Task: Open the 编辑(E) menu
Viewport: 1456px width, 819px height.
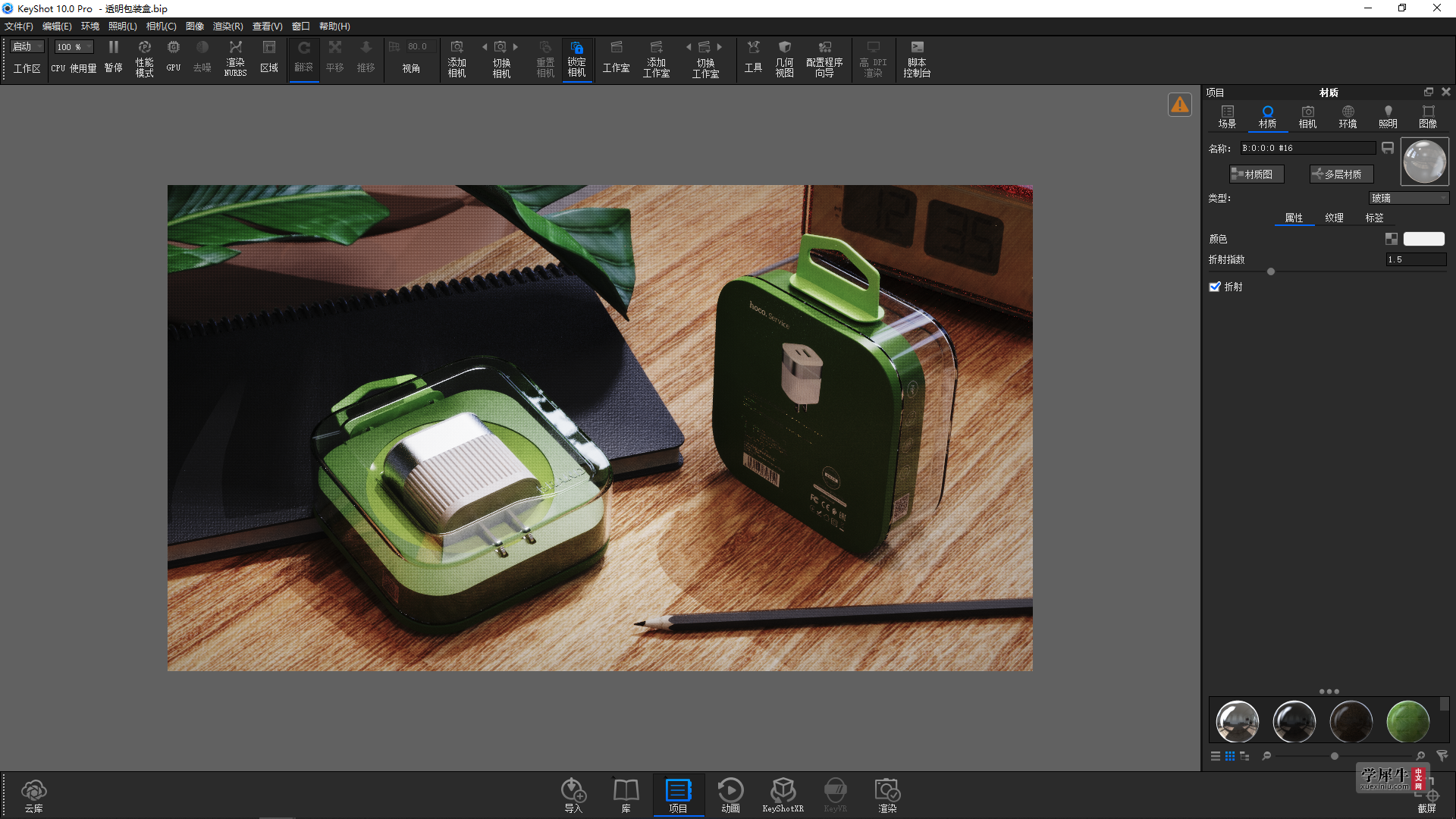Action: [57, 27]
